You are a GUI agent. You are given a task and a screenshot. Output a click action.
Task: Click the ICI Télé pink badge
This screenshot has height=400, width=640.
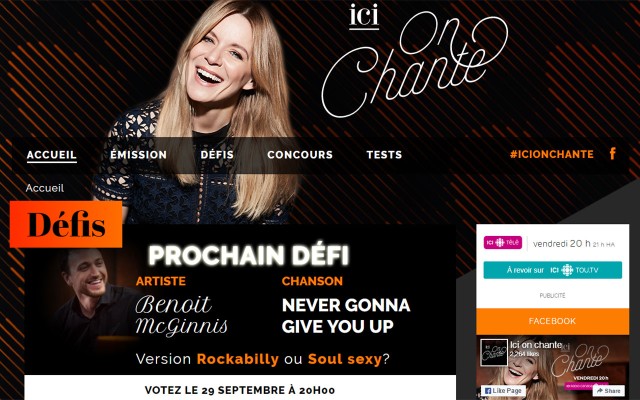tap(502, 243)
